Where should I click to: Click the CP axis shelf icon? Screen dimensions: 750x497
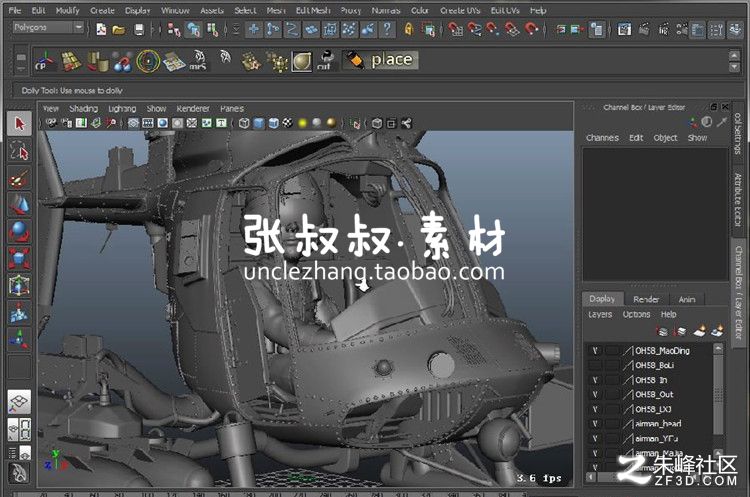(44, 62)
